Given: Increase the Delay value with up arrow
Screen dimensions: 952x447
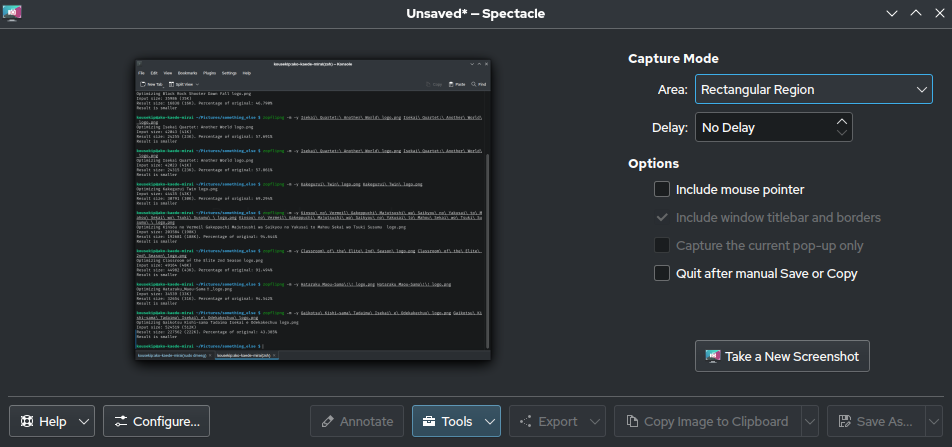Looking at the screenshot, I should (842, 121).
